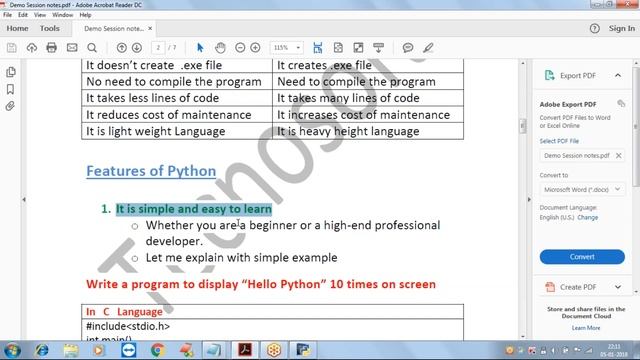Switch to the Home tab
The width and height of the screenshot is (640, 360).
[17, 28]
